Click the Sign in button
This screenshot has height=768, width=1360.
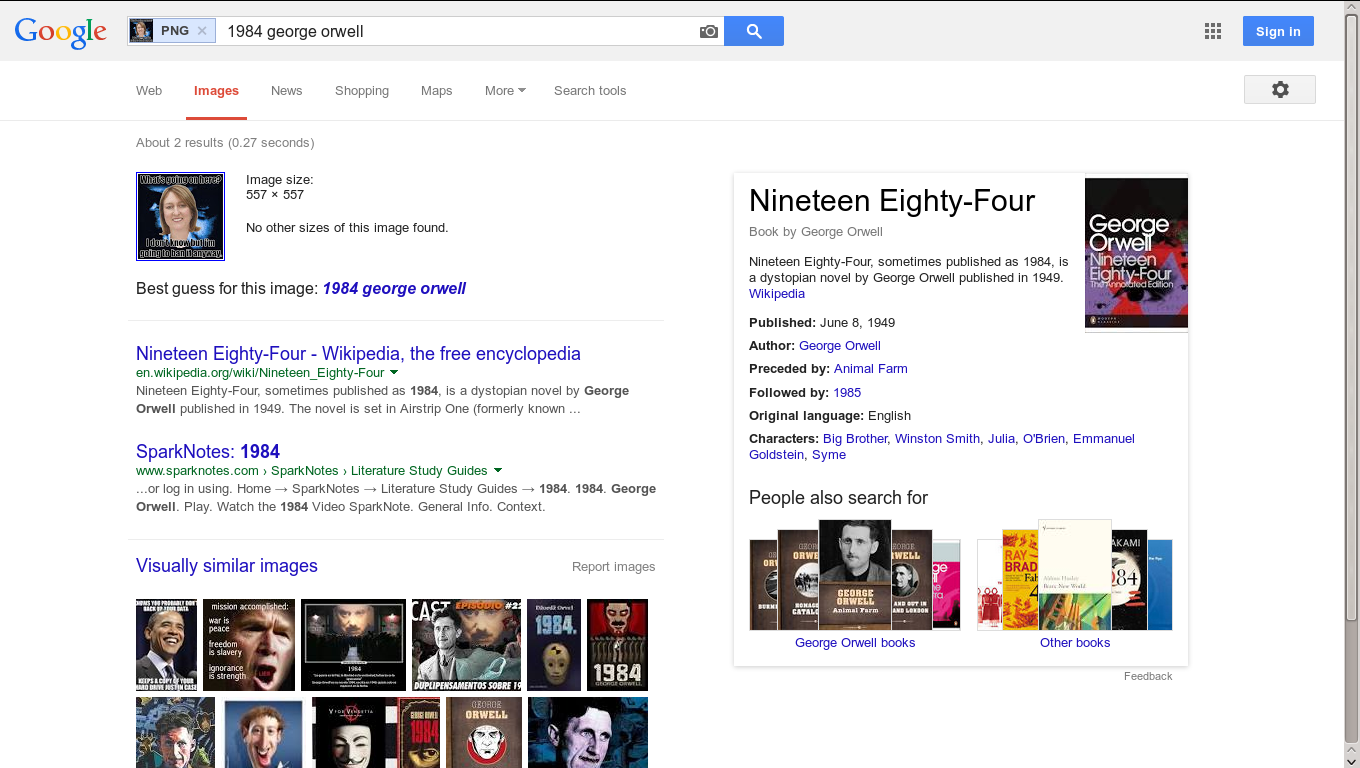[x=1278, y=31]
